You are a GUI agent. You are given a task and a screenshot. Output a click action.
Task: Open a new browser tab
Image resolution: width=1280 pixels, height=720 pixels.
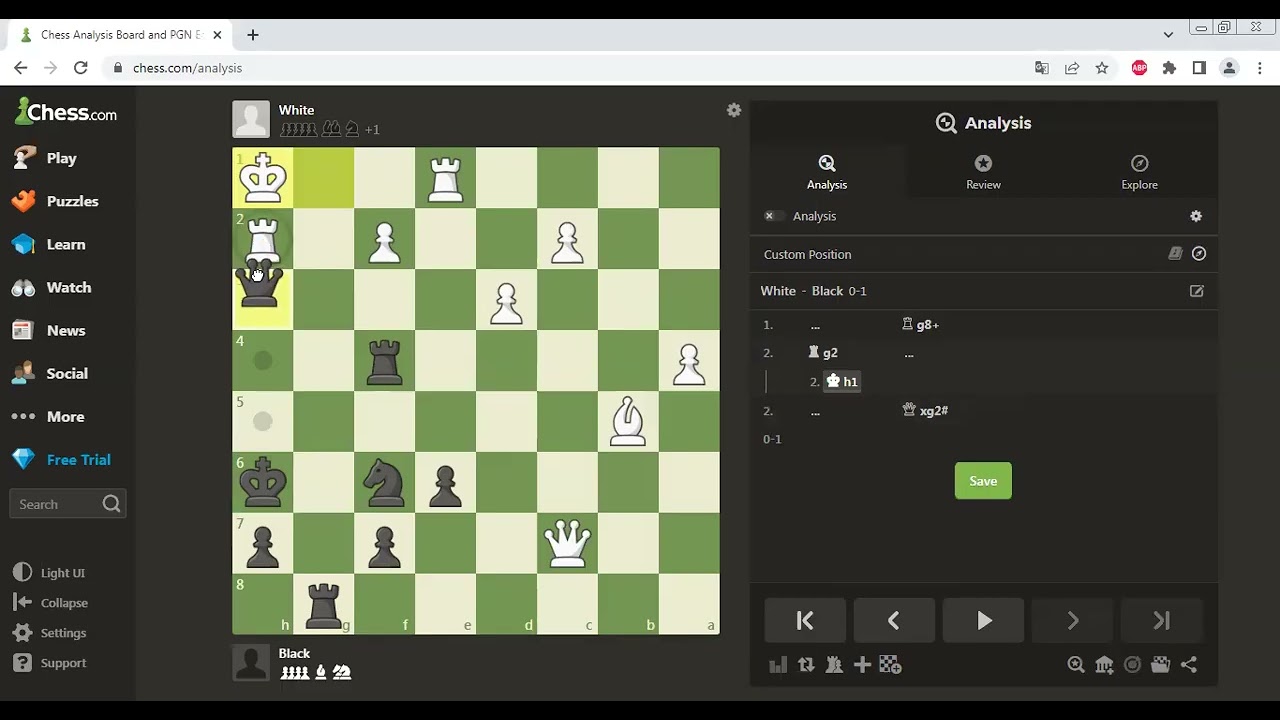click(x=253, y=35)
